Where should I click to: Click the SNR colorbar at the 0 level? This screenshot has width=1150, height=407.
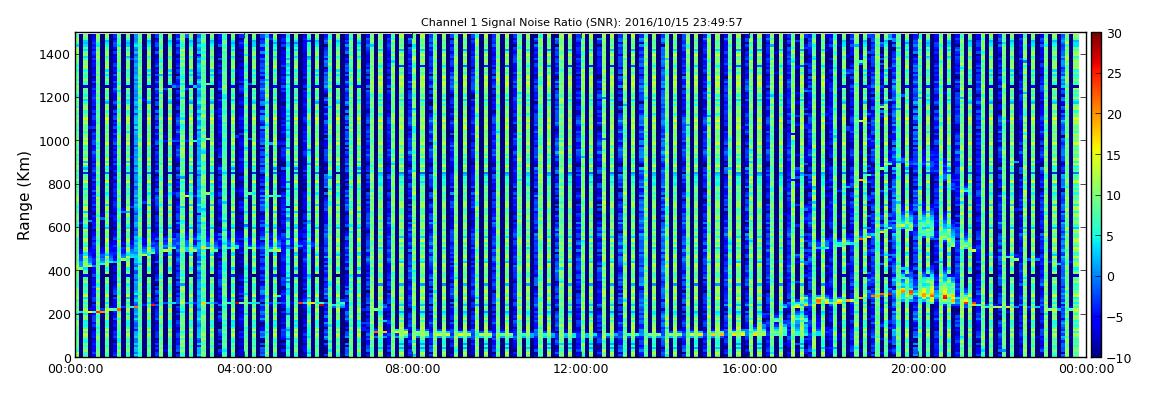tap(1096, 276)
